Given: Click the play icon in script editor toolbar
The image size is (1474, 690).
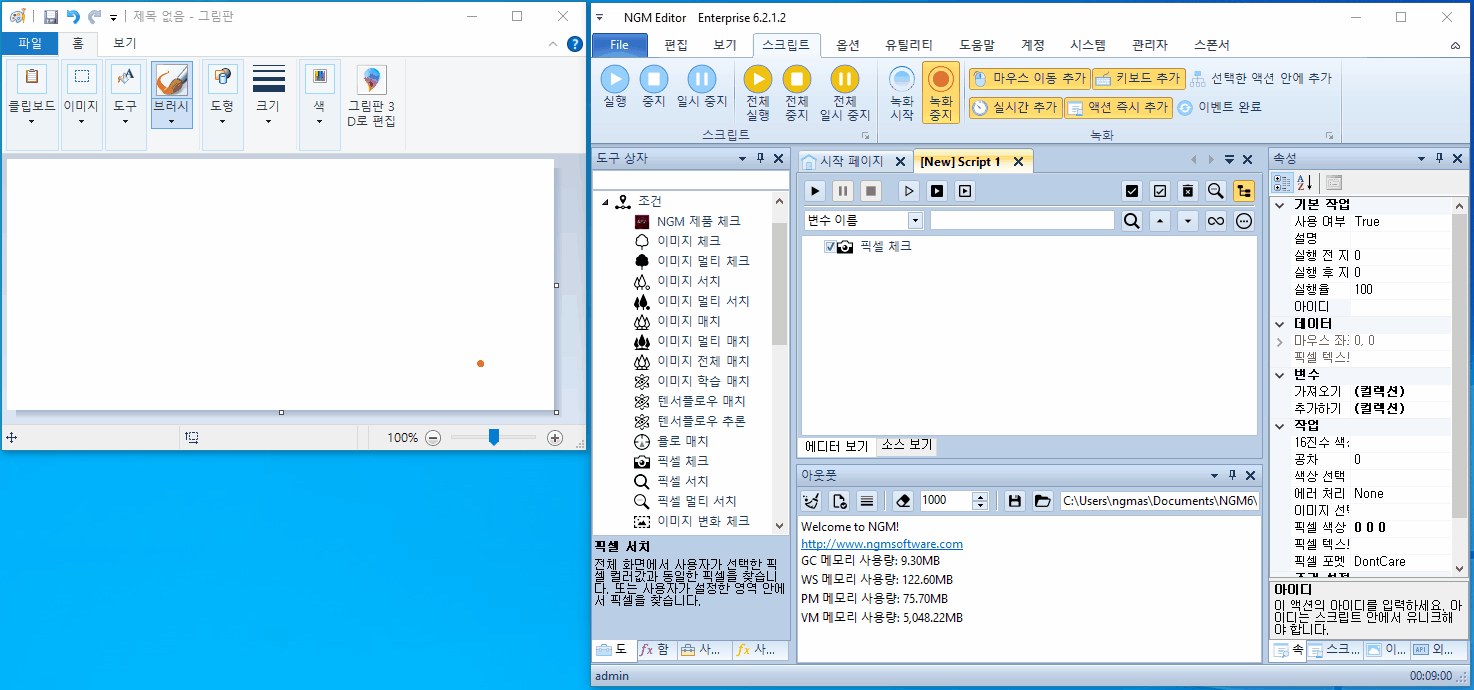Looking at the screenshot, I should coord(816,191).
